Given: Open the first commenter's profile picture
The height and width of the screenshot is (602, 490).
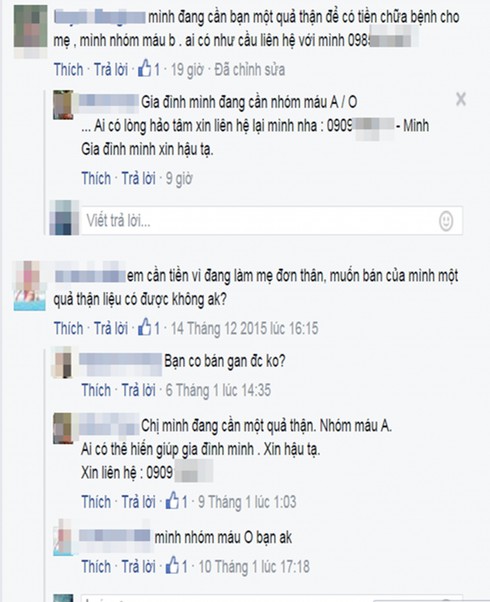Looking at the screenshot, I should pyautogui.click(x=31, y=31).
